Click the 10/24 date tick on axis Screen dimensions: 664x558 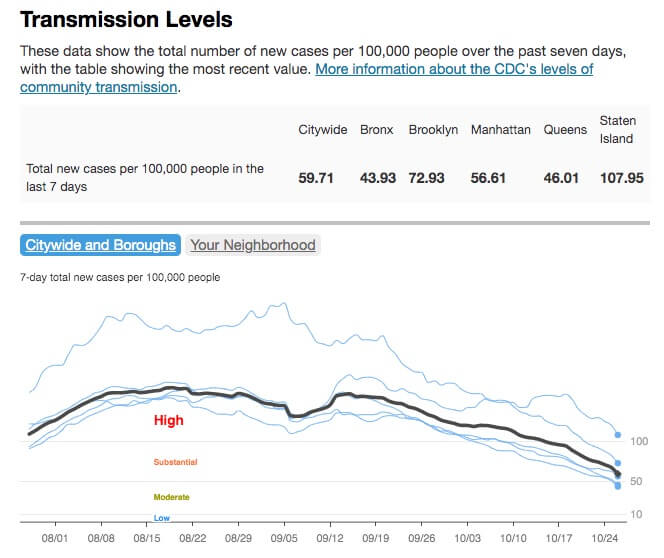[606, 537]
